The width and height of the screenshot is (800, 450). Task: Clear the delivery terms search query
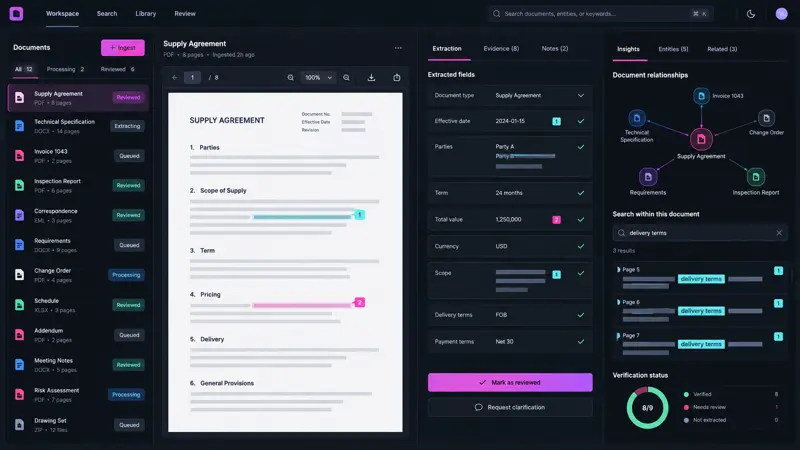(x=779, y=233)
